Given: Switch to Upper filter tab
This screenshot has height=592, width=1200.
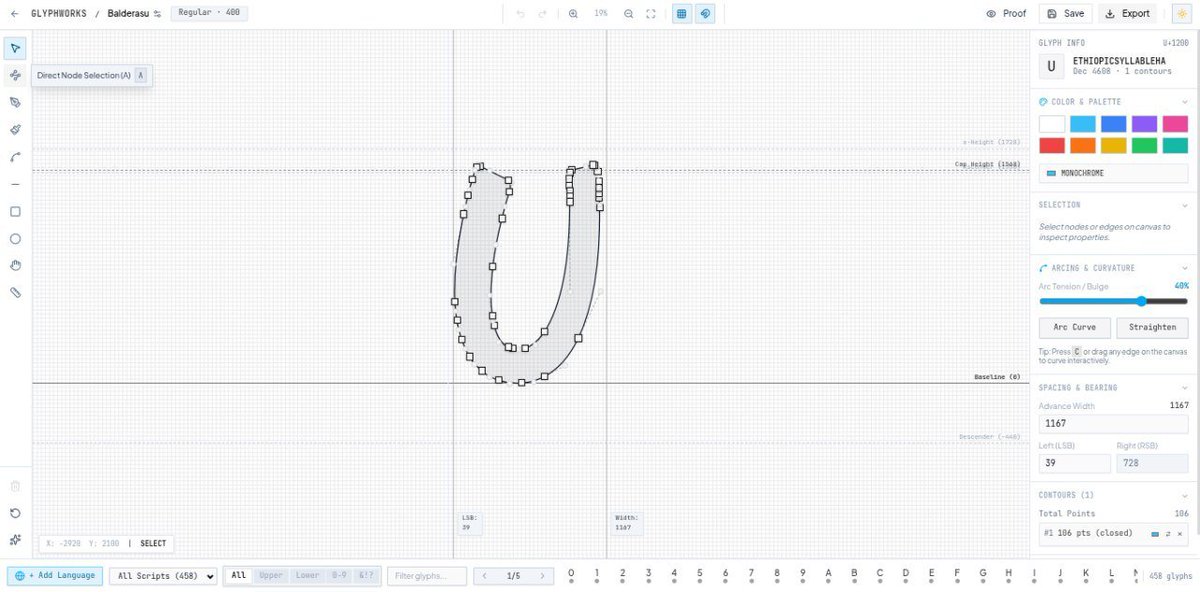Looking at the screenshot, I should coord(271,576).
